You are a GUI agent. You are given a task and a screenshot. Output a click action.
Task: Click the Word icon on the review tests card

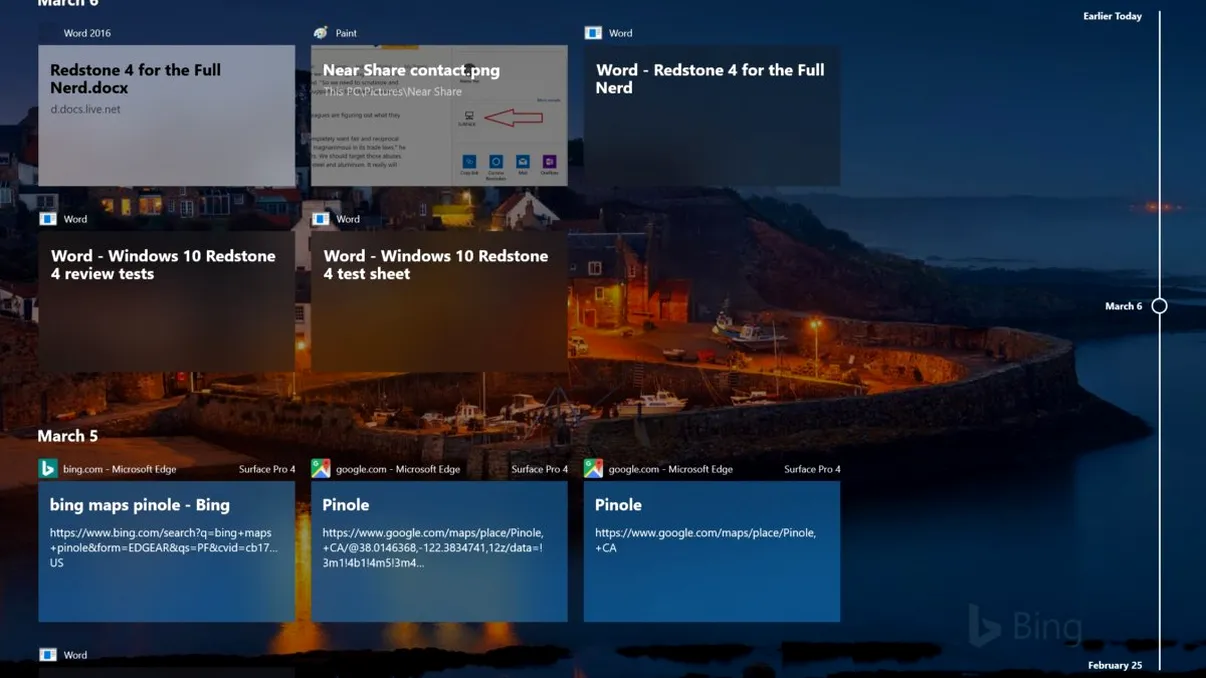[47, 217]
